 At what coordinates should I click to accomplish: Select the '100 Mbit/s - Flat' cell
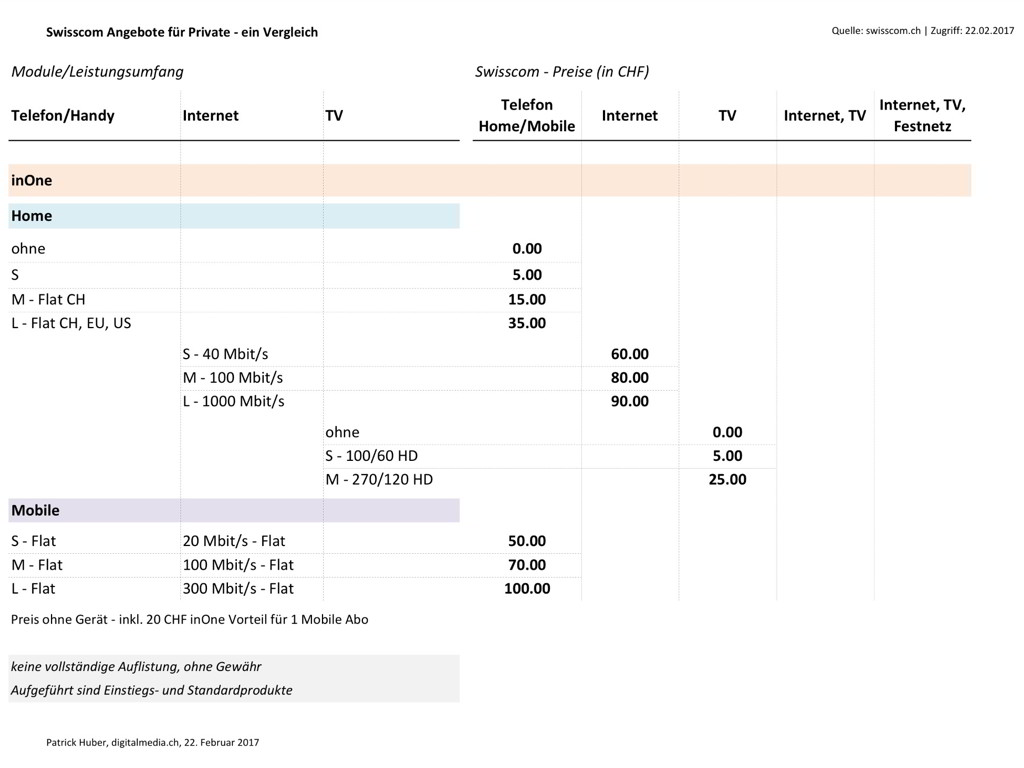pyautogui.click(x=238, y=565)
